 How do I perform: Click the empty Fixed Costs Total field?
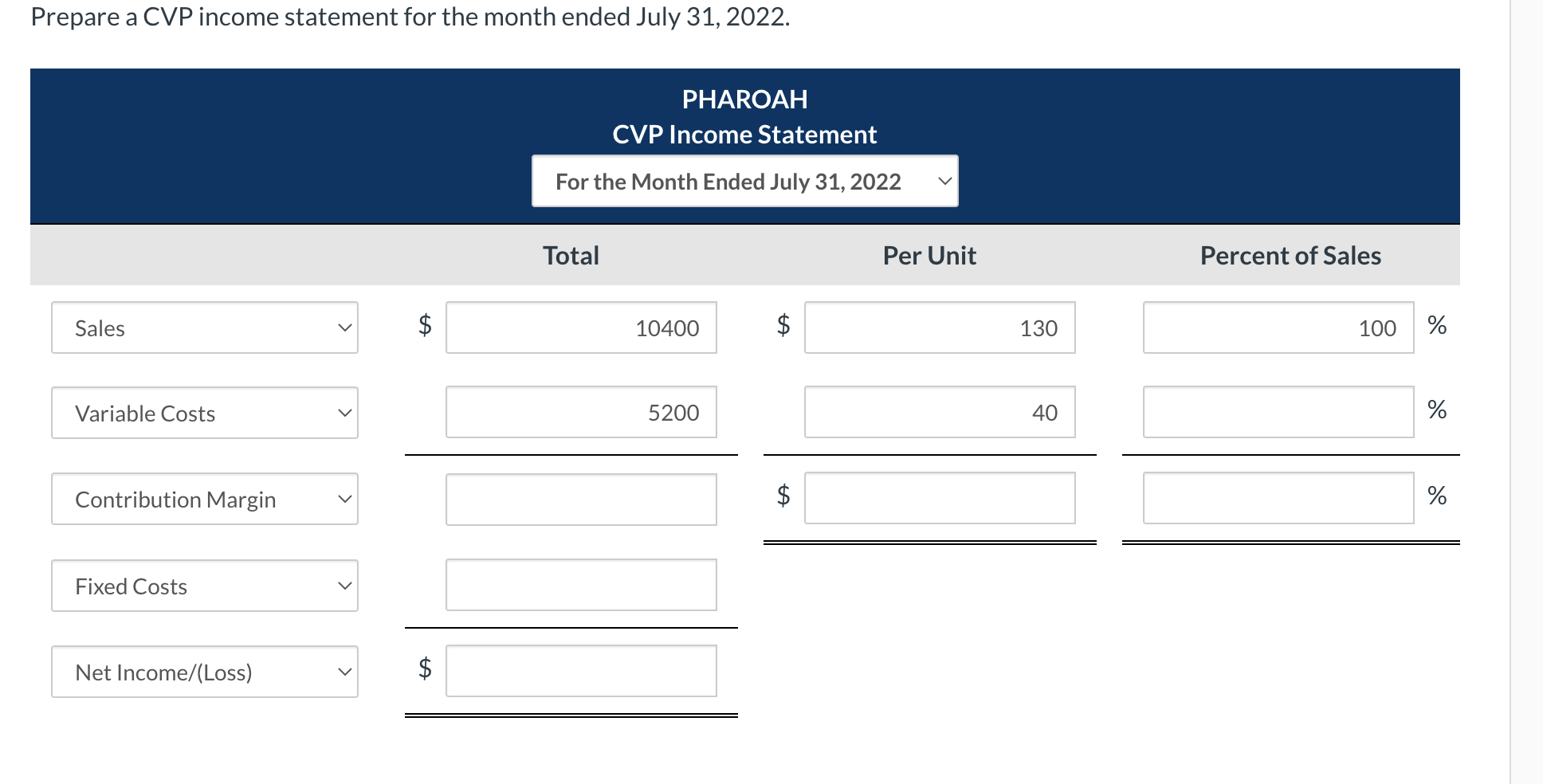point(580,585)
